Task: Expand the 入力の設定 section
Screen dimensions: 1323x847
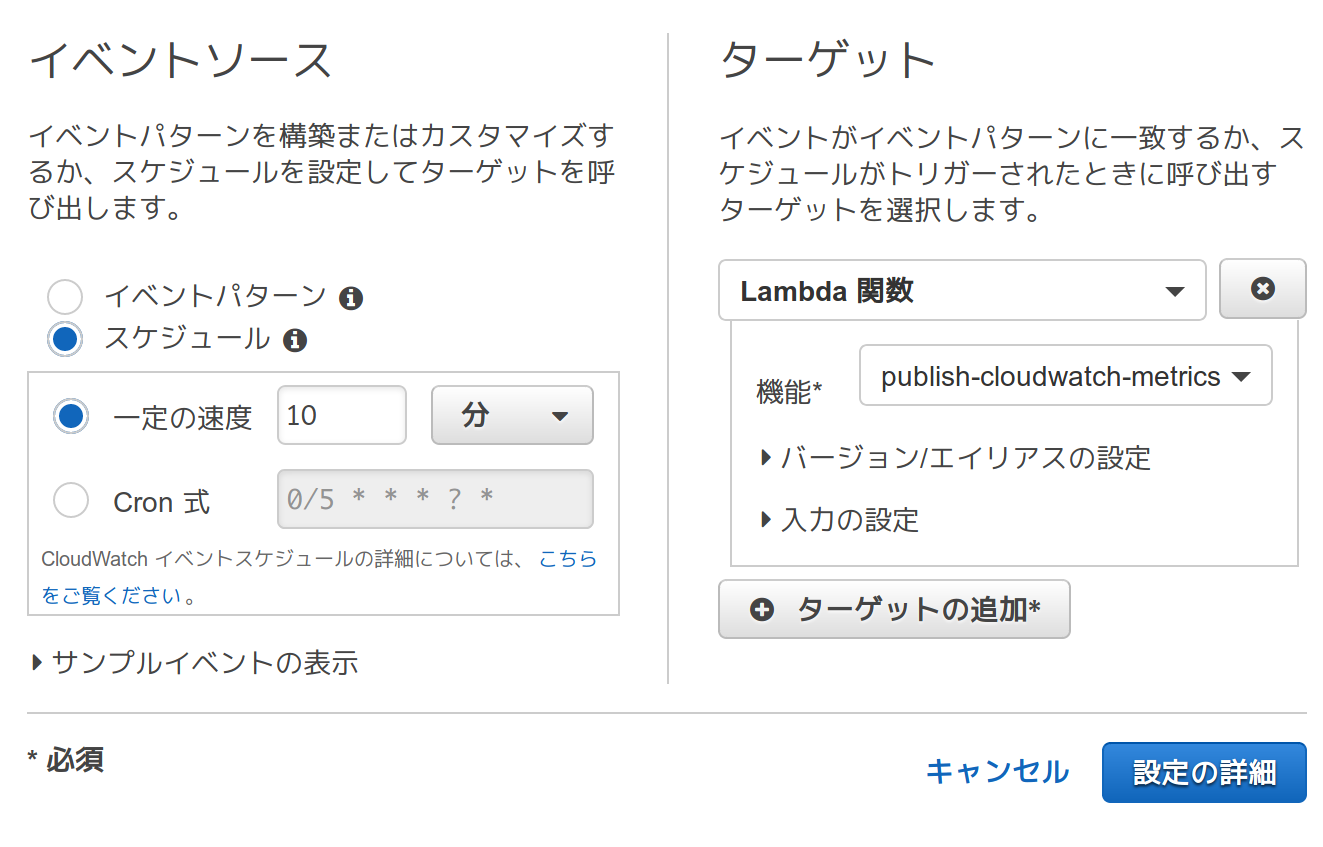Action: coord(840,520)
